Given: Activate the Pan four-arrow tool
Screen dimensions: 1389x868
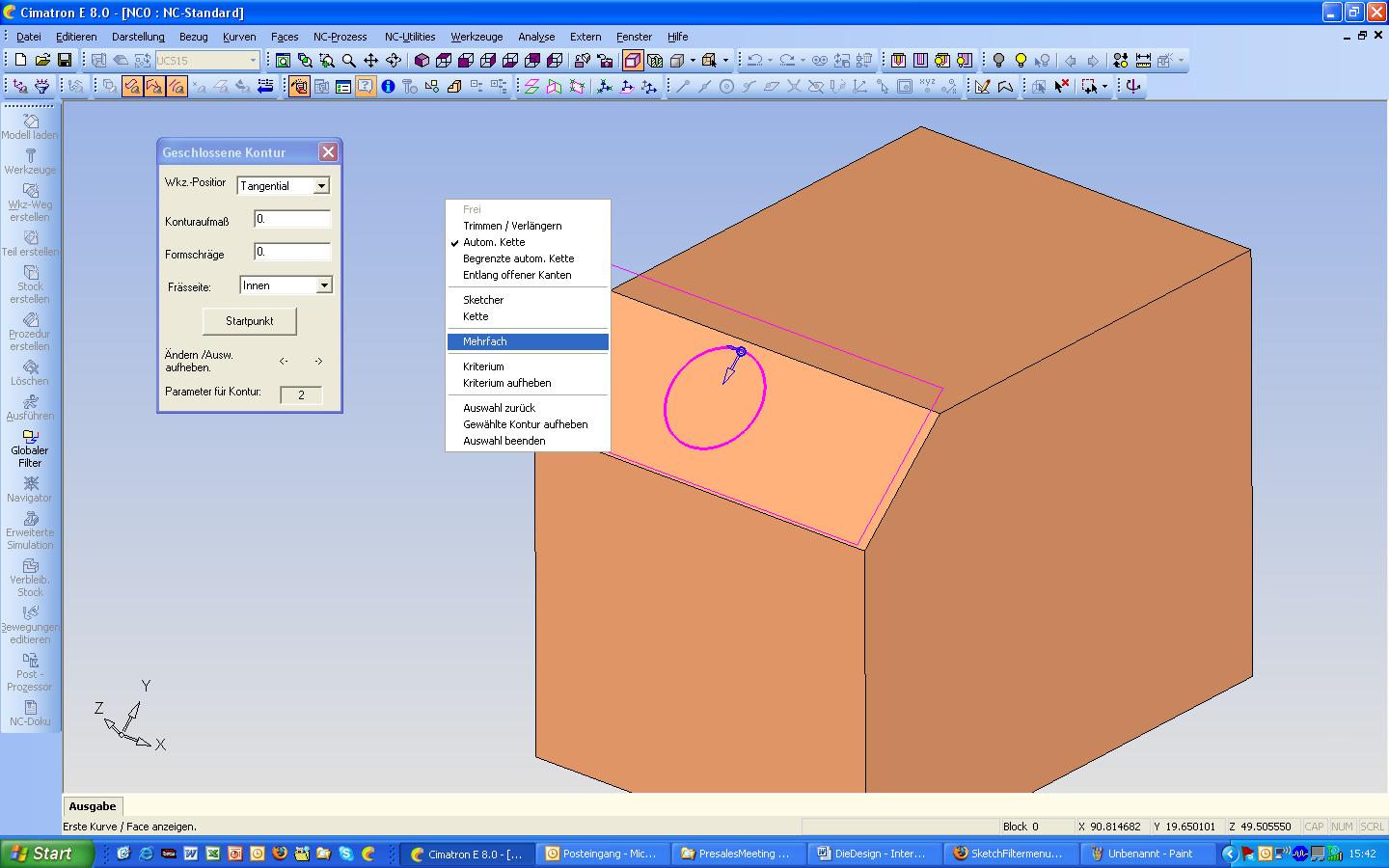Looking at the screenshot, I should click(x=370, y=60).
